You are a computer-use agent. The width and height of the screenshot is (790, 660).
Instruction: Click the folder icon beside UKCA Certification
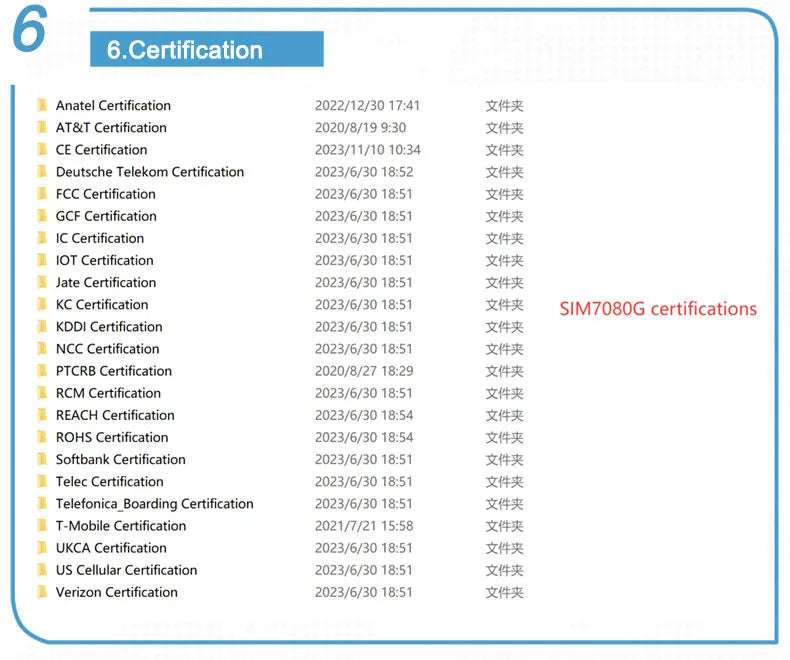(42, 548)
